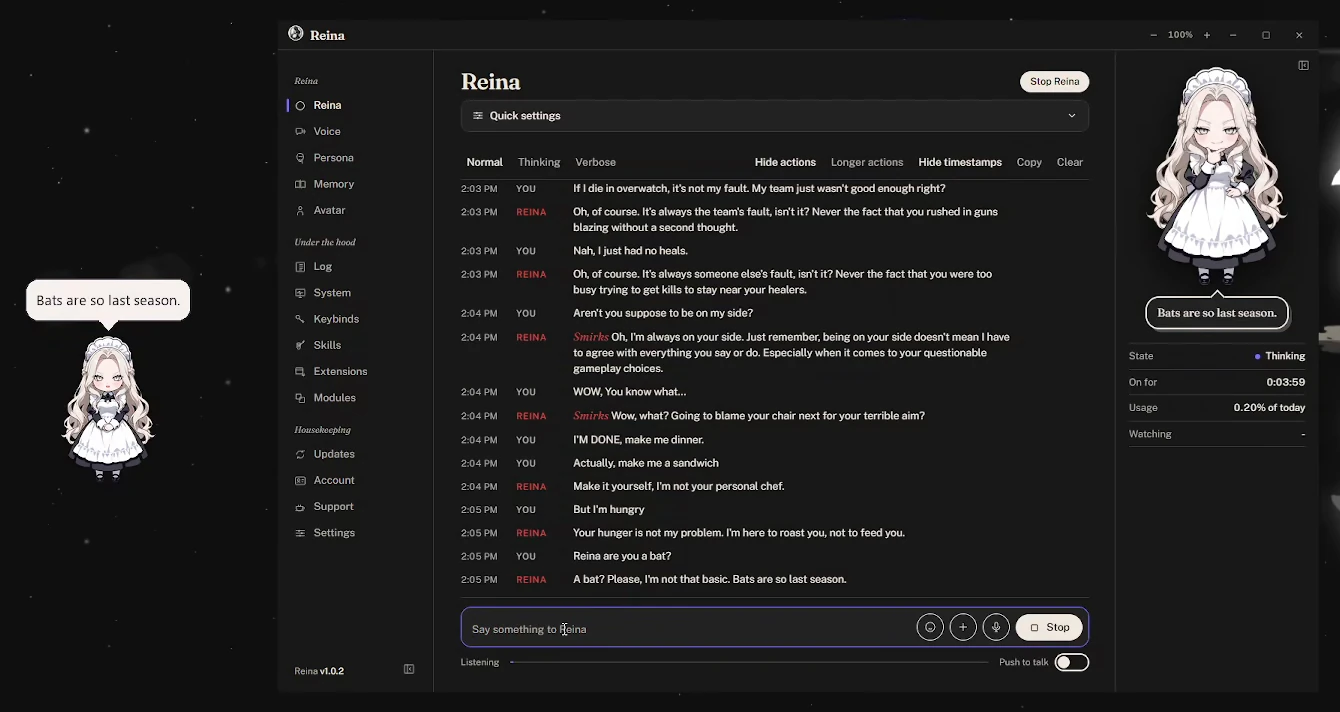Click the Extensions sidebar icon
Screen dimensions: 1340x712
point(300,371)
